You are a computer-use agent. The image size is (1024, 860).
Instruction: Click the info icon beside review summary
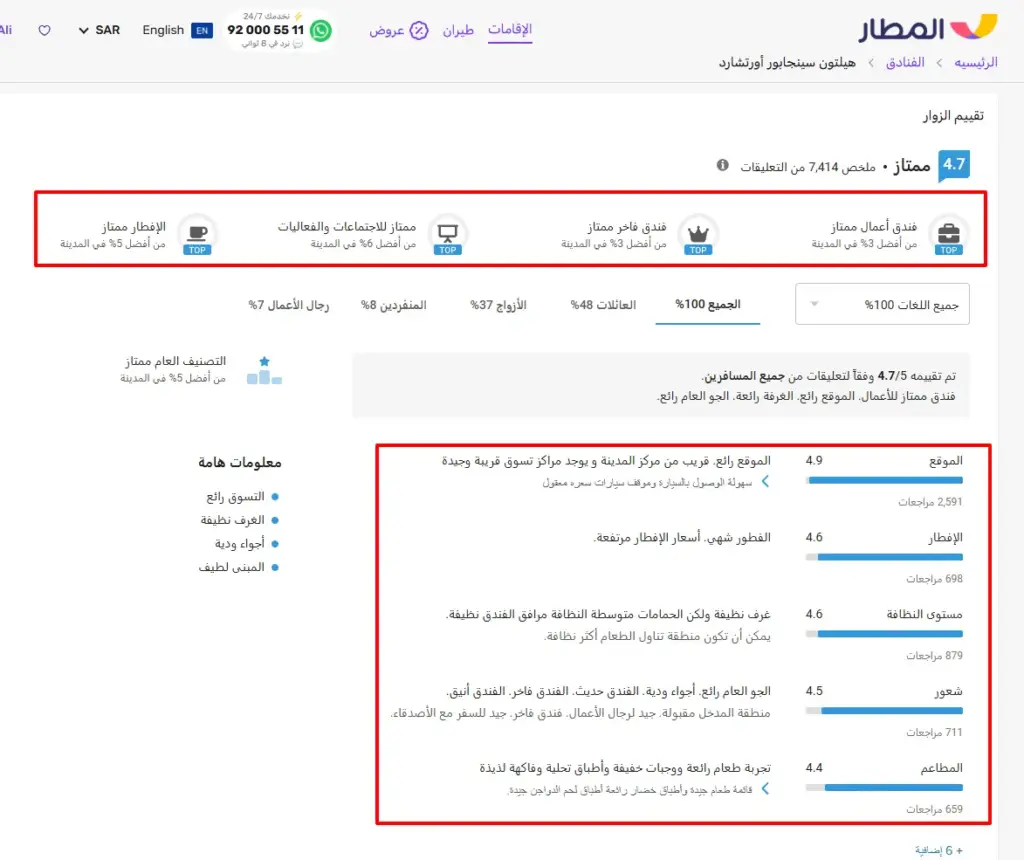click(x=722, y=165)
